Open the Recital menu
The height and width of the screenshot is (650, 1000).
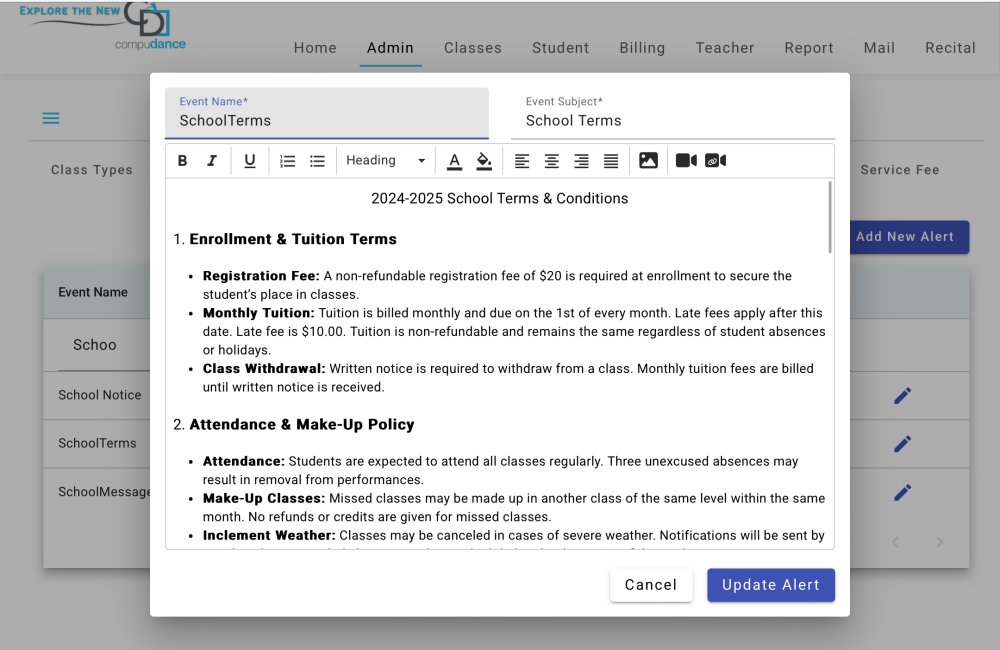950,48
